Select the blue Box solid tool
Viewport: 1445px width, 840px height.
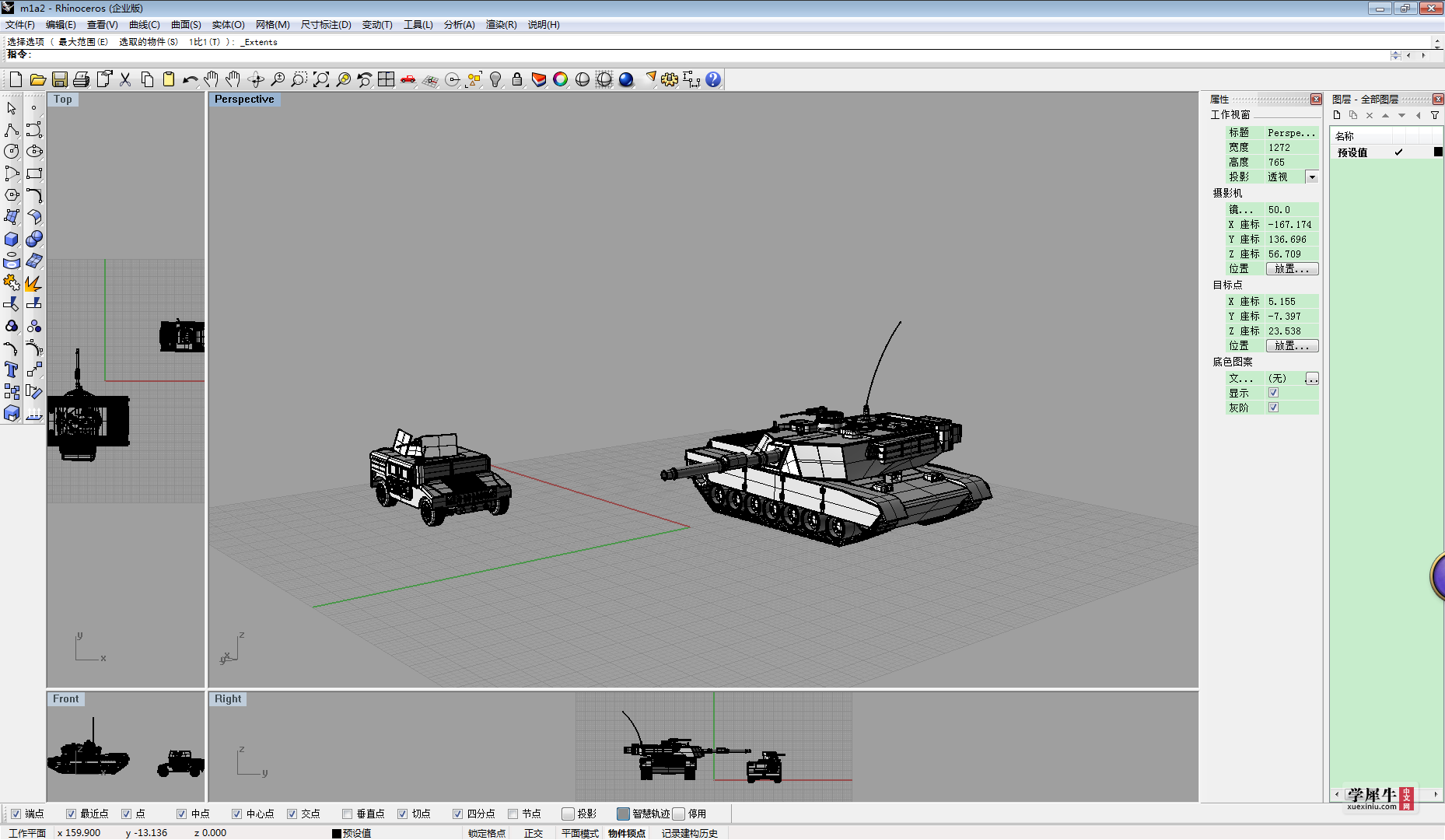click(x=12, y=239)
